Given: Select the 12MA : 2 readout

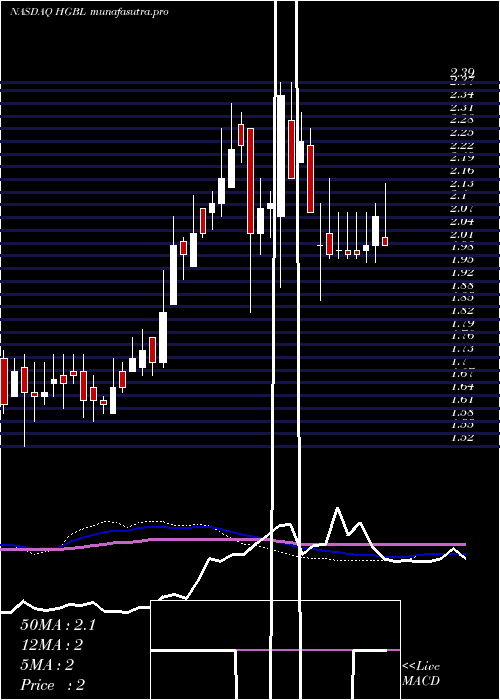Looking at the screenshot, I should click(x=52, y=645).
